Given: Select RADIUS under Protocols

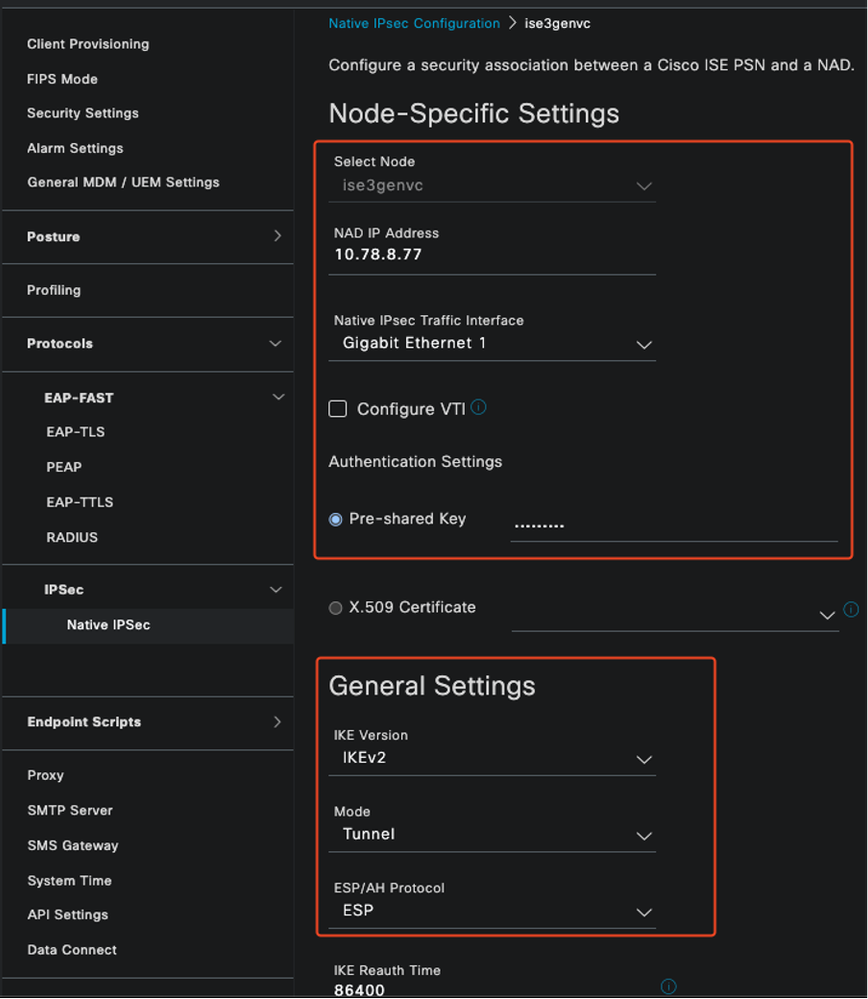Looking at the screenshot, I should [72, 538].
